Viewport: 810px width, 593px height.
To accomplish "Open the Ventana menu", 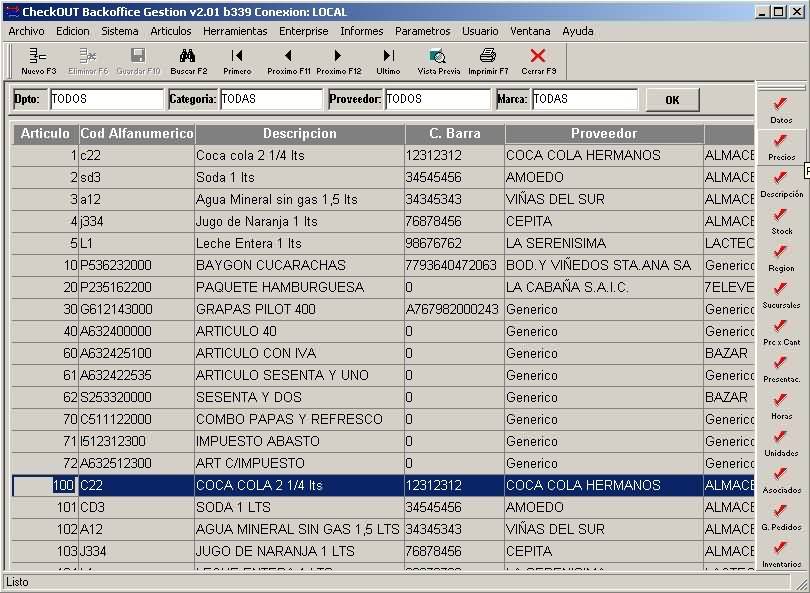I will coord(530,31).
